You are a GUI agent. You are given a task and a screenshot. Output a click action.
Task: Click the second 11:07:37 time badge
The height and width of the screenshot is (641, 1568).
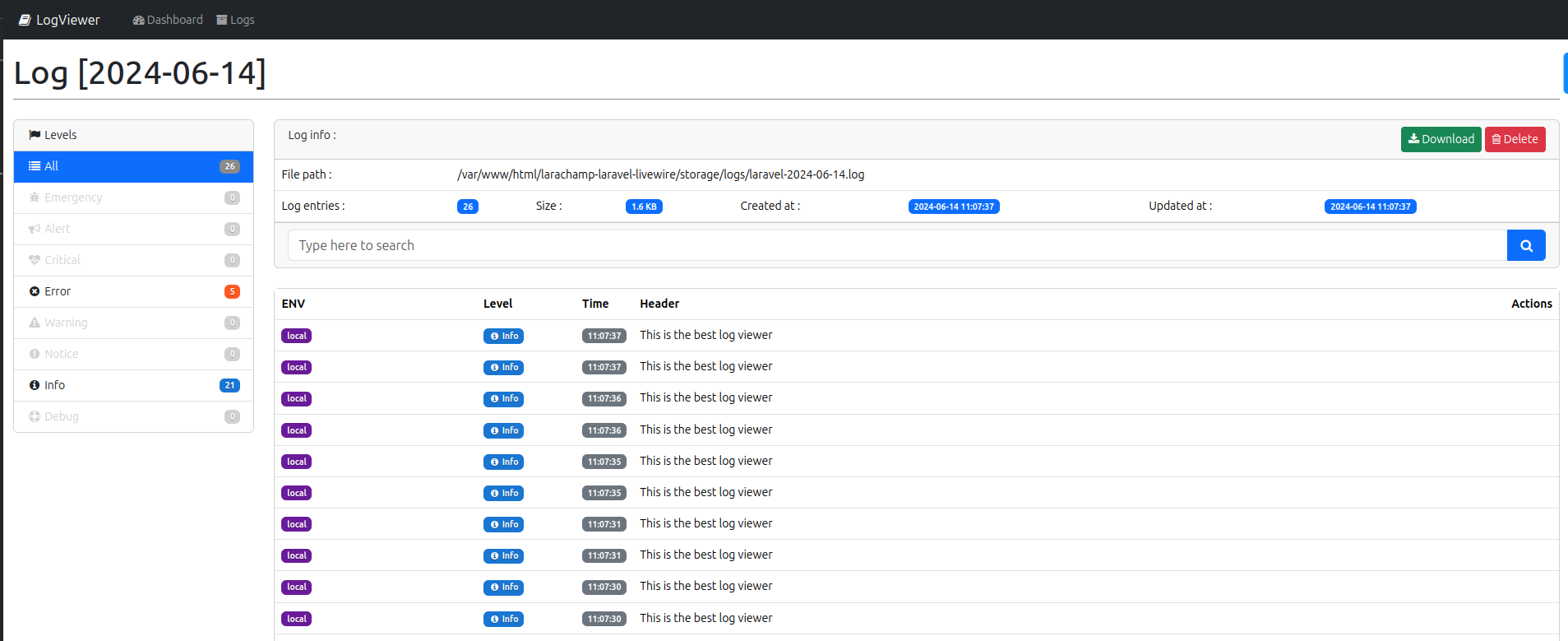click(604, 367)
